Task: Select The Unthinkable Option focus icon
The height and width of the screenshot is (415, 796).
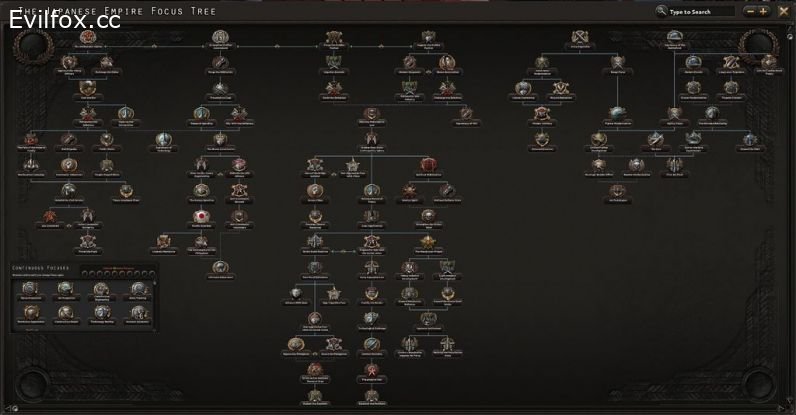Action: point(88,38)
